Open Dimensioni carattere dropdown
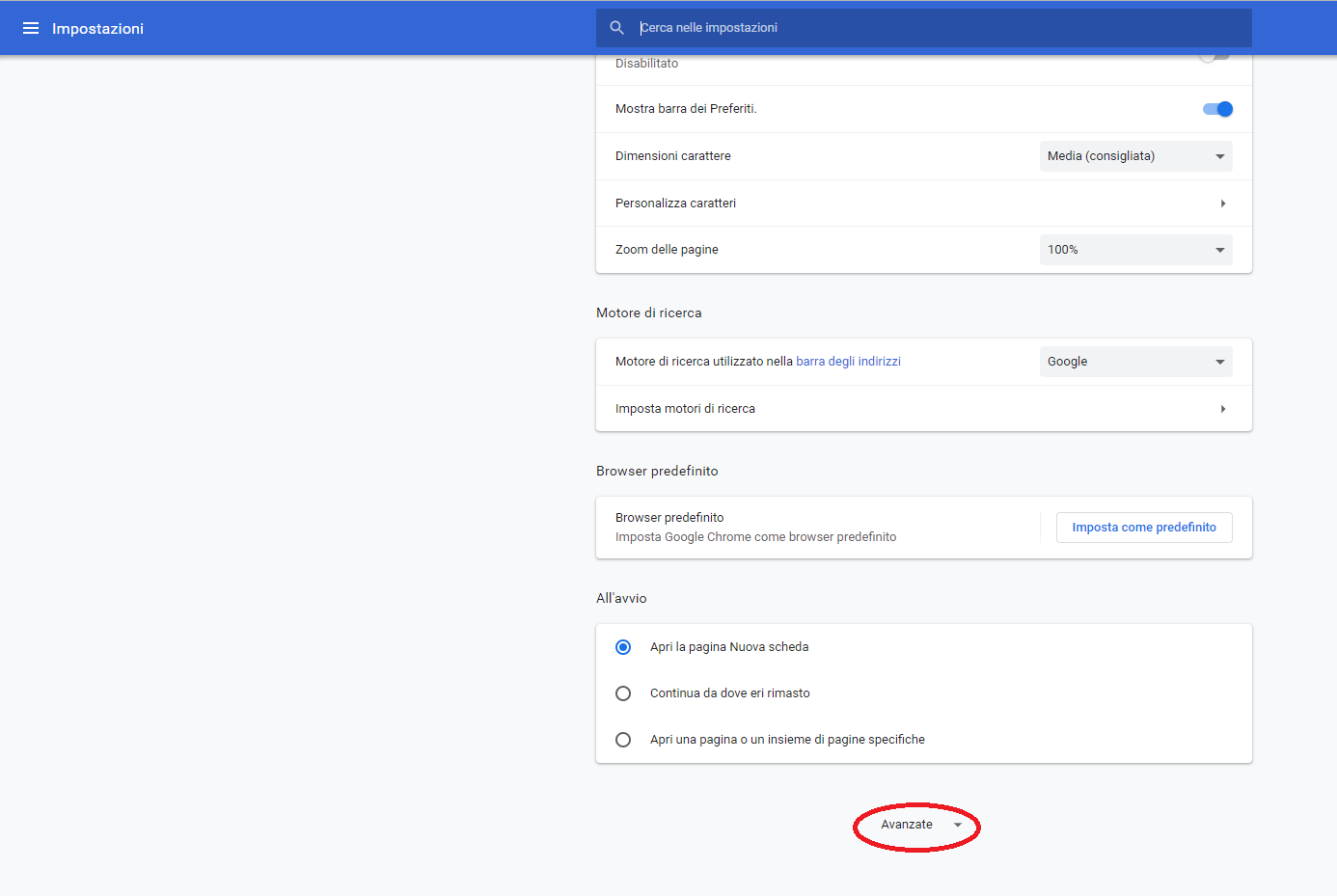 click(x=1135, y=156)
